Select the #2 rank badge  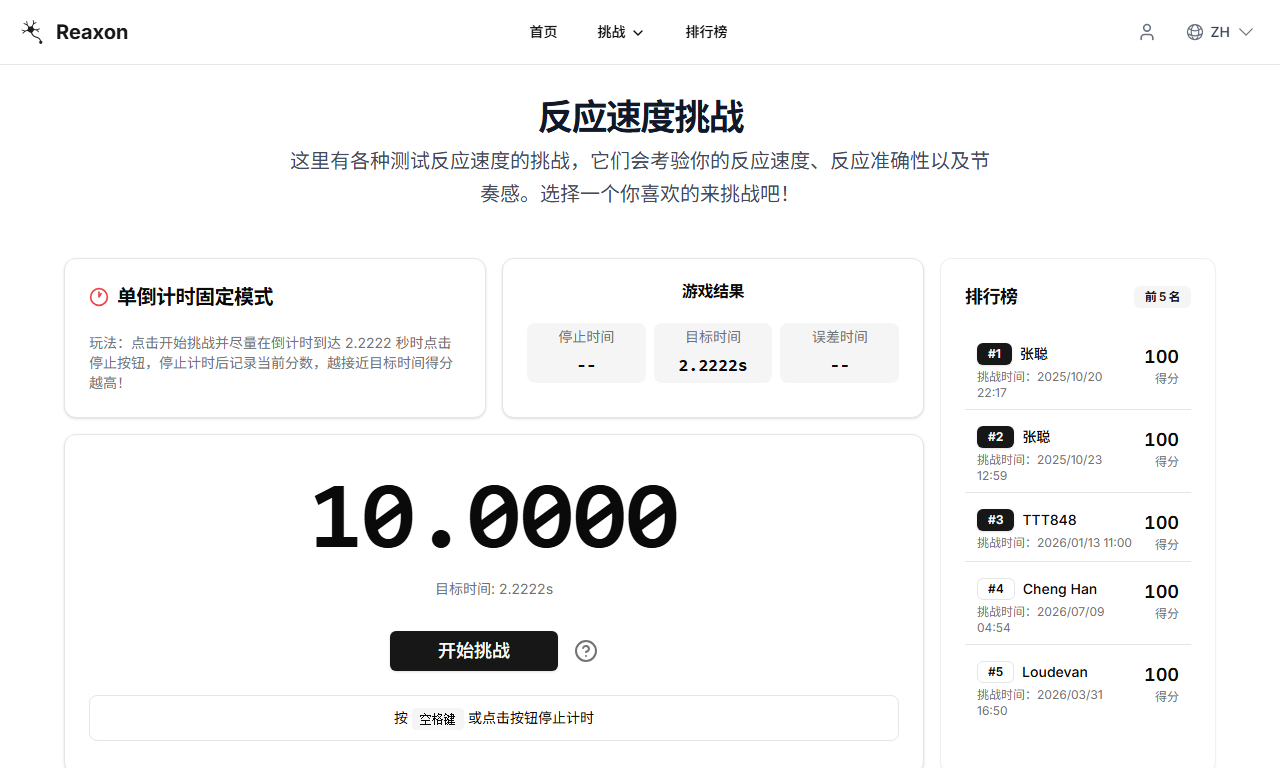click(x=994, y=437)
